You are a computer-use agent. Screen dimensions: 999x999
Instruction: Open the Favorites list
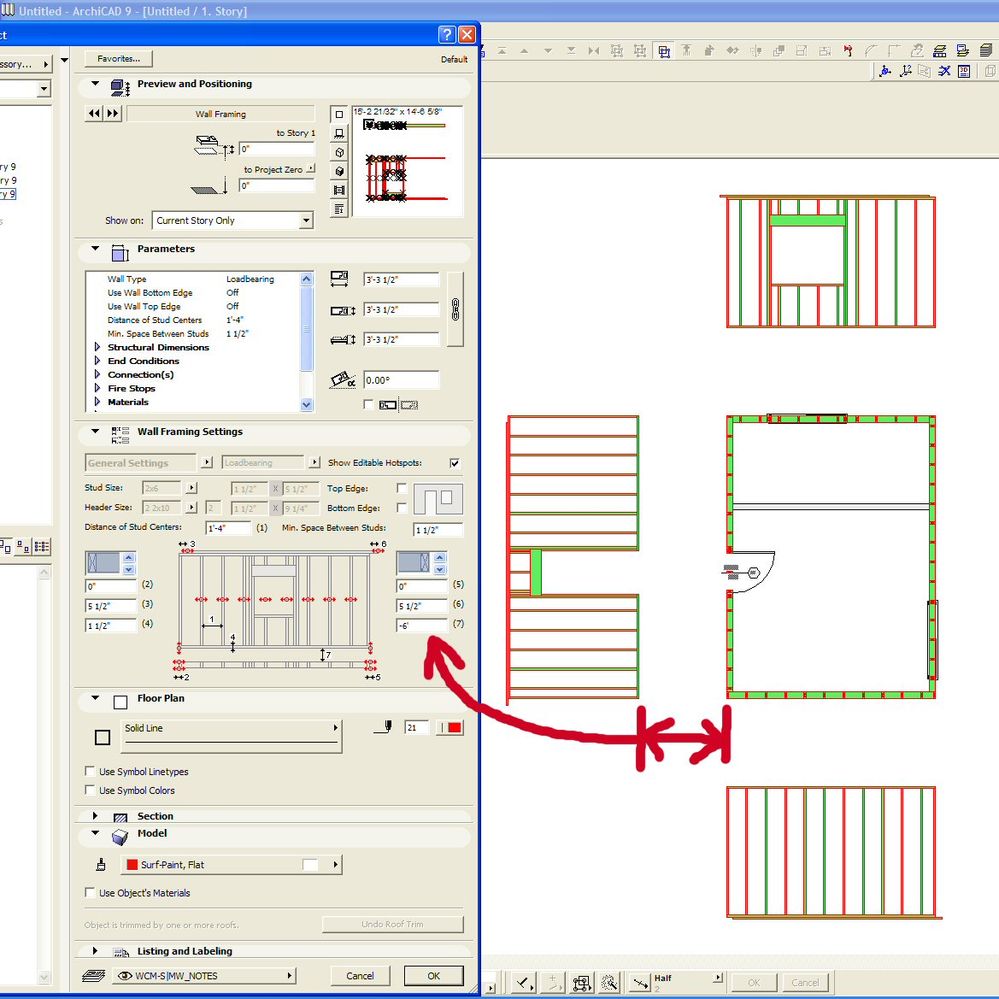click(119, 59)
